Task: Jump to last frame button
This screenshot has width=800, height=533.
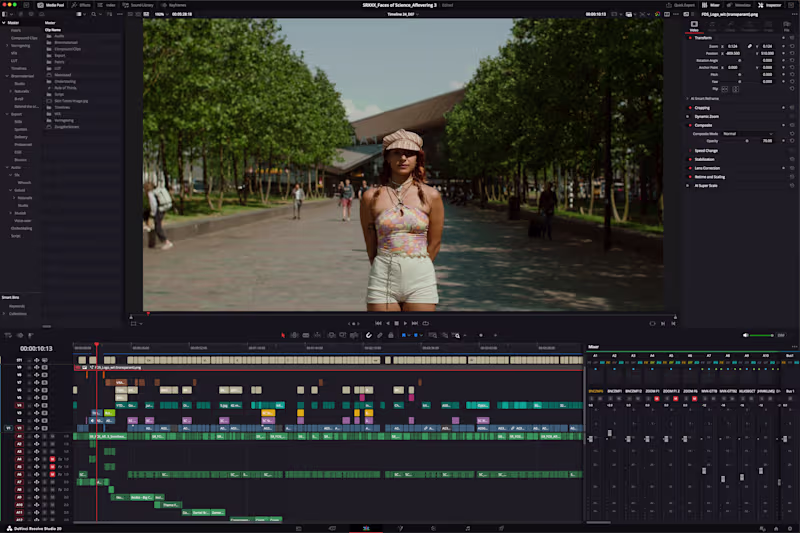Action: tap(415, 323)
